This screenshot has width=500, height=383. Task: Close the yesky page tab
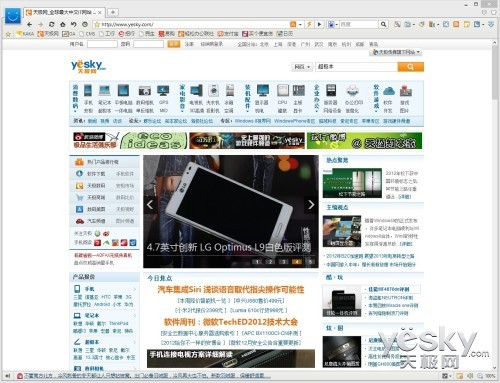coord(100,13)
